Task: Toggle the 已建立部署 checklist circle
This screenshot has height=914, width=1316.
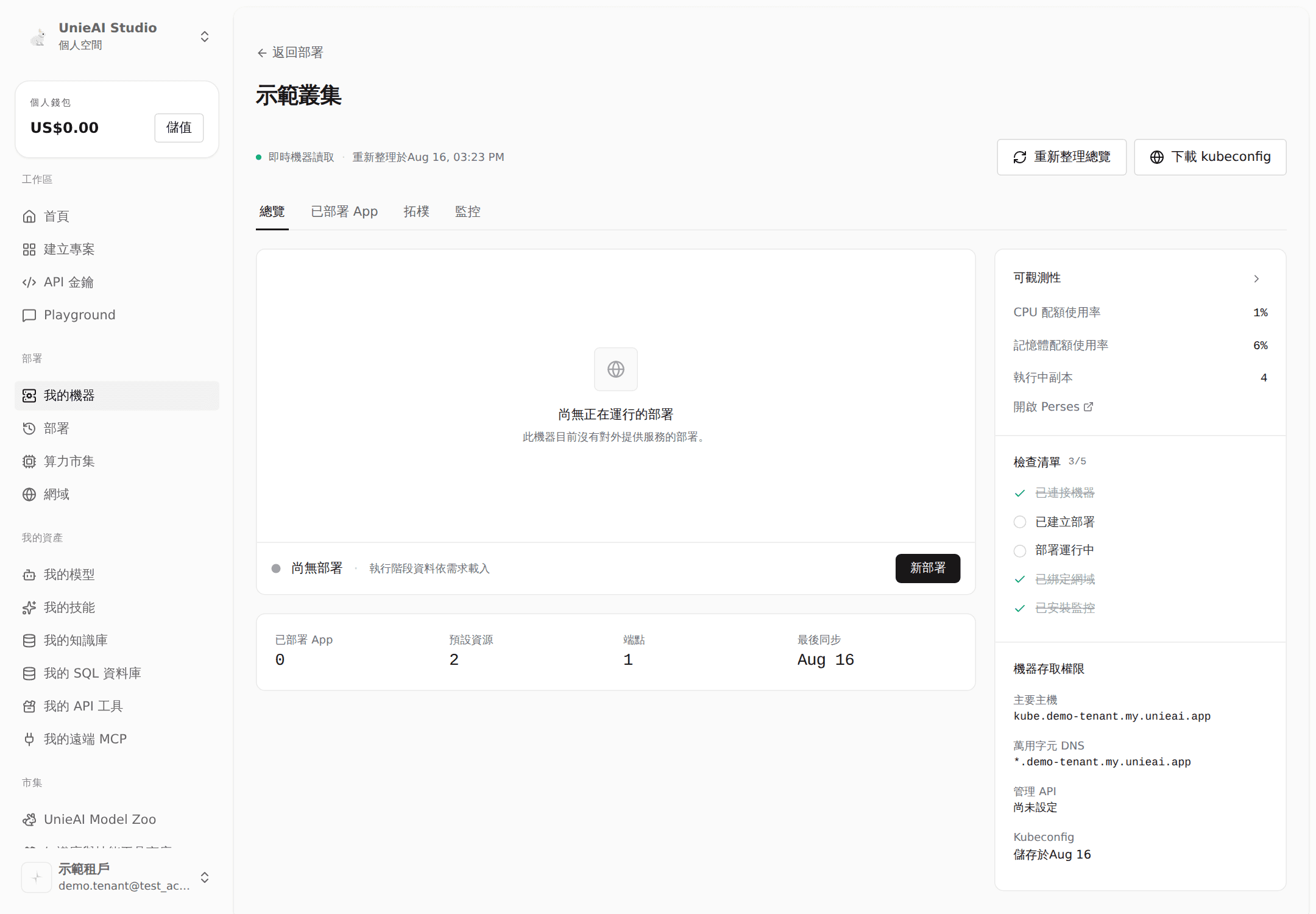Action: coord(1020,522)
